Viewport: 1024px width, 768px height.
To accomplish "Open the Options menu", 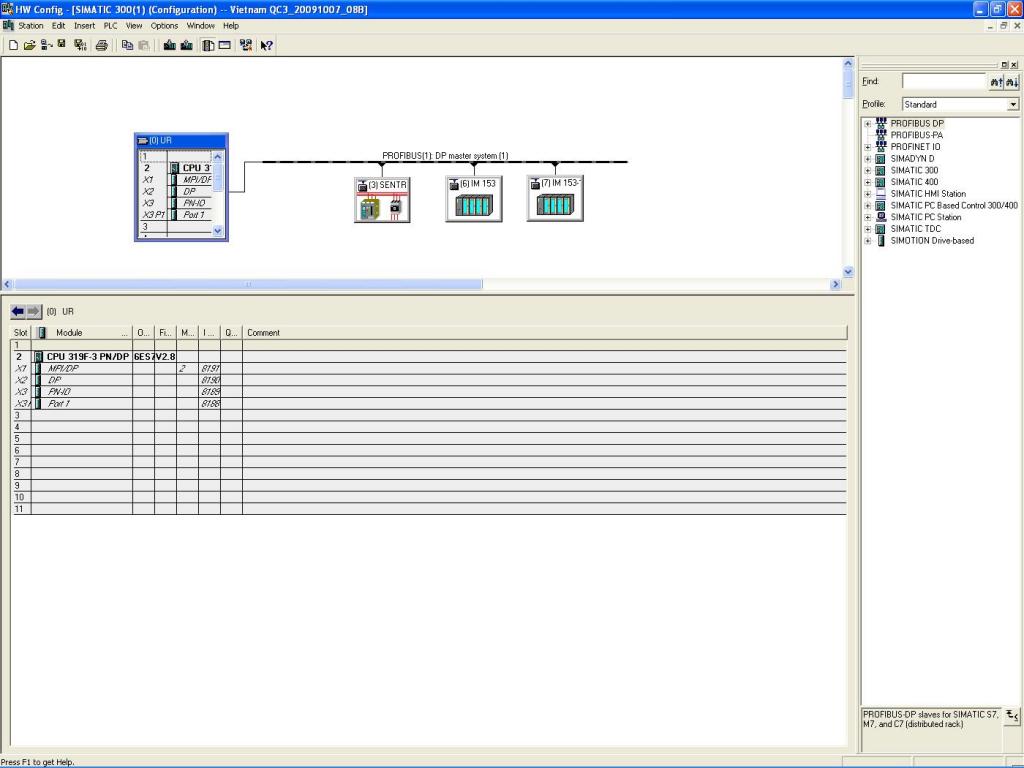I will click(x=164, y=25).
